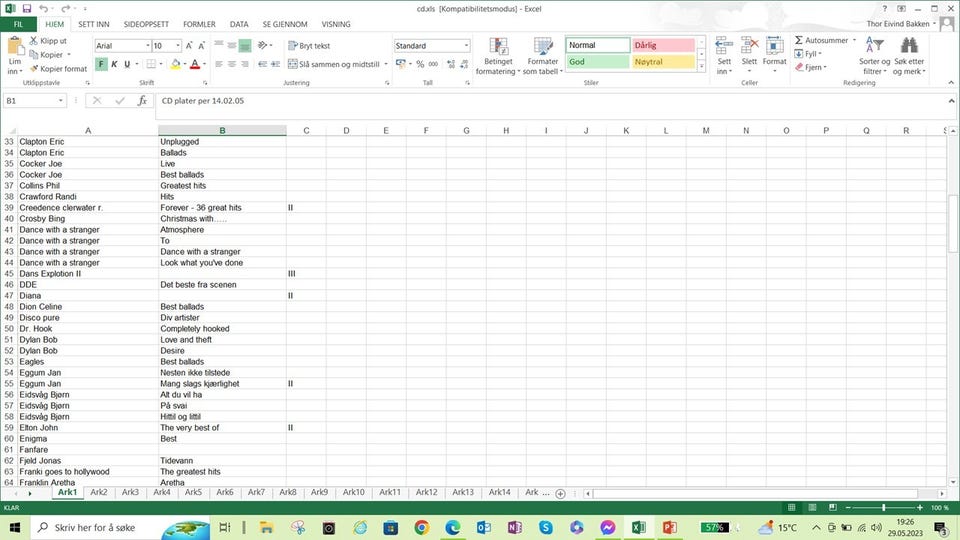Align text to the right
This screenshot has width=960, height=540.
244,64
